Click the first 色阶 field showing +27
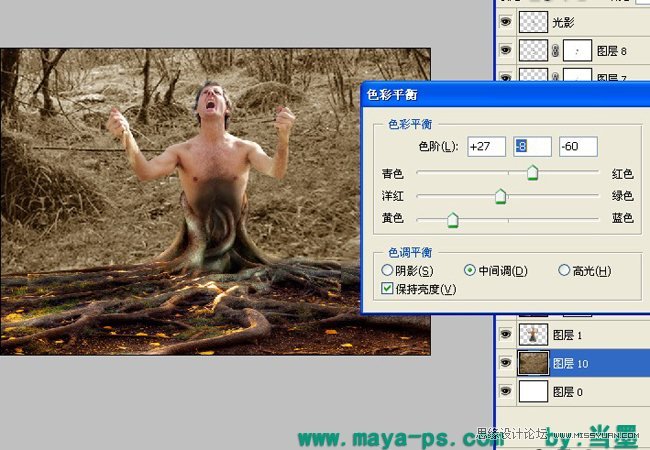The height and width of the screenshot is (450, 650). click(x=486, y=147)
